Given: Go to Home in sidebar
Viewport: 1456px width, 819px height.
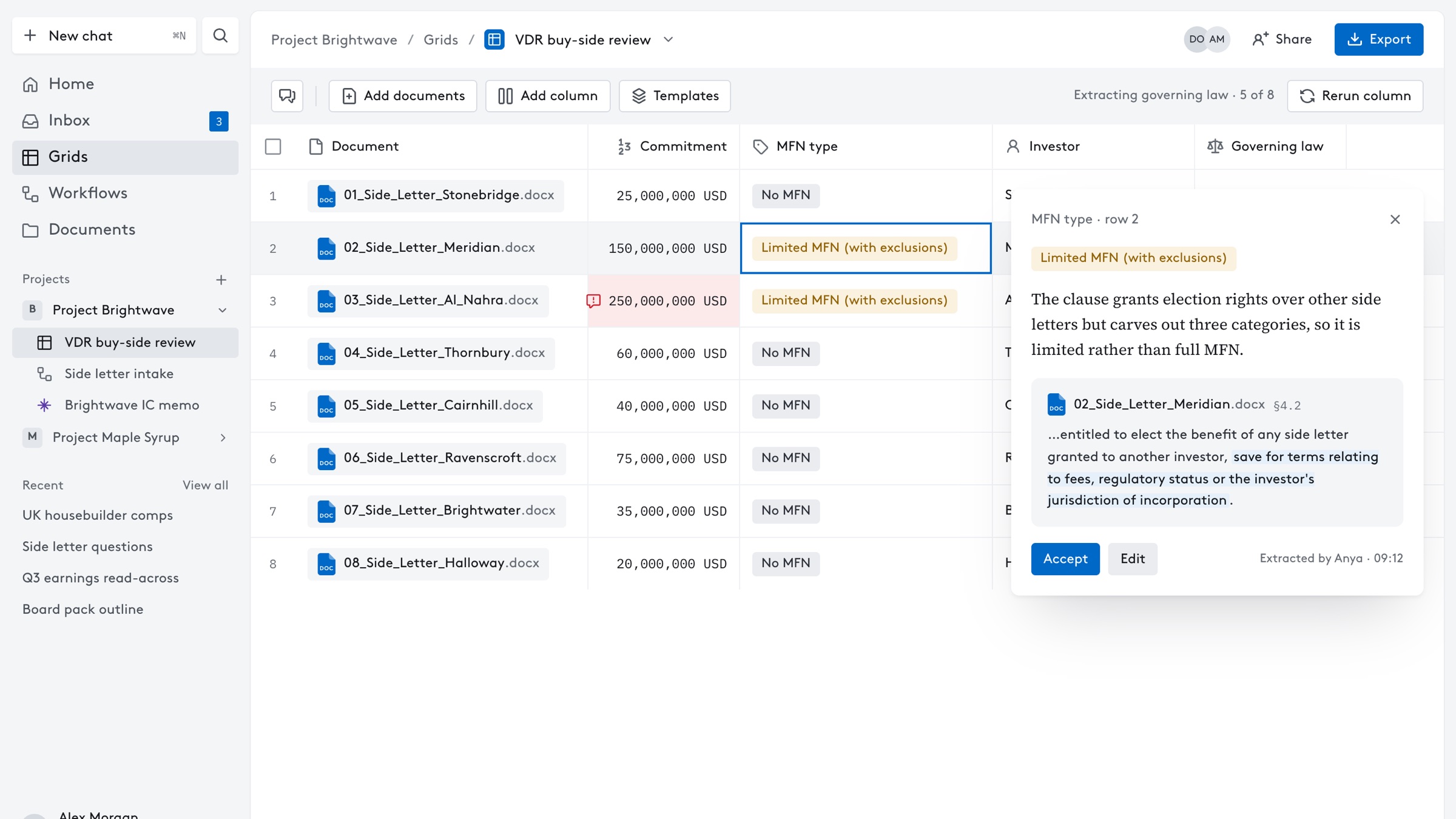Looking at the screenshot, I should [125, 84].
